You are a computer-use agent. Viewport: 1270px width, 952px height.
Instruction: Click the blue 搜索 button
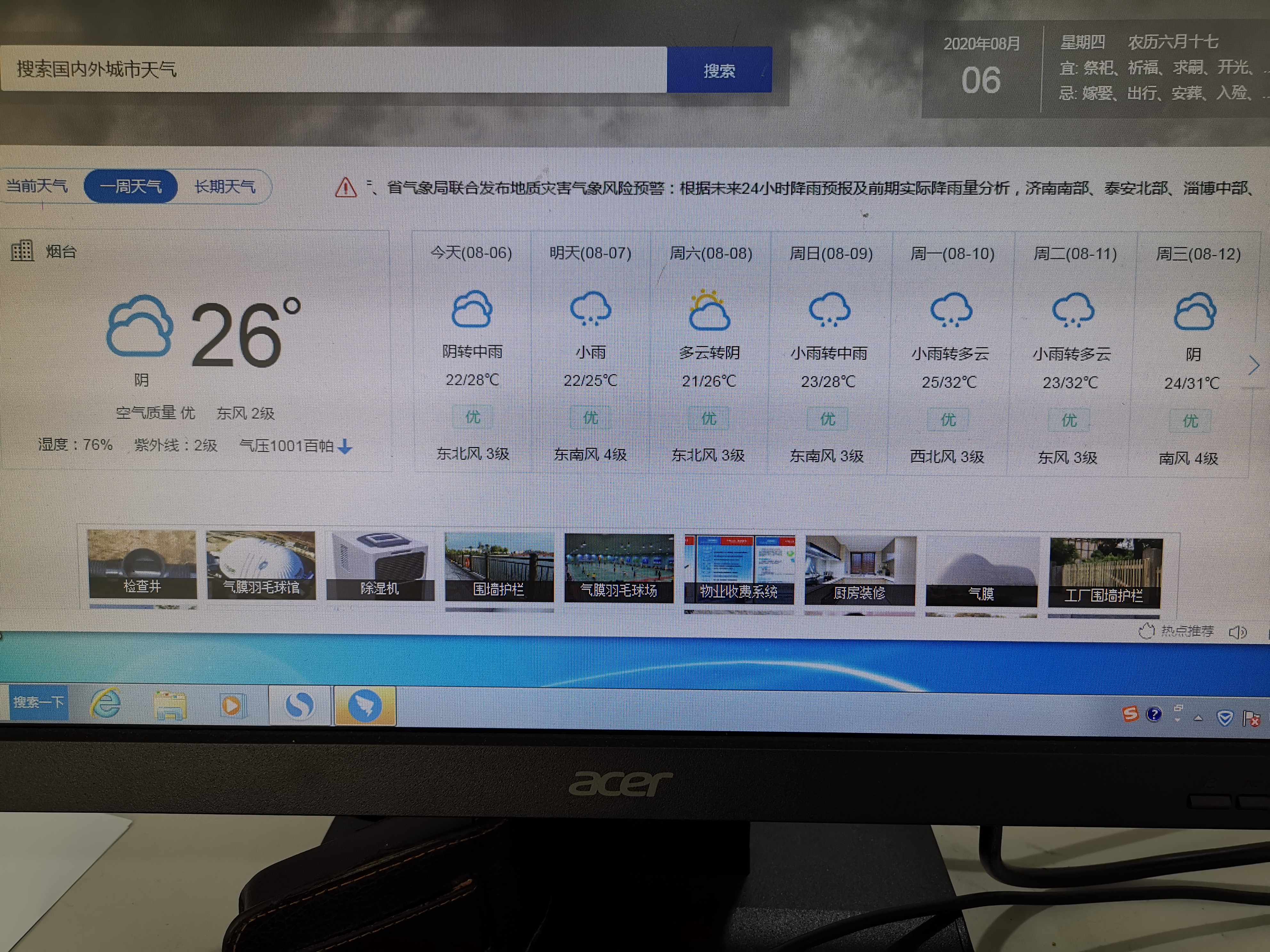point(719,70)
